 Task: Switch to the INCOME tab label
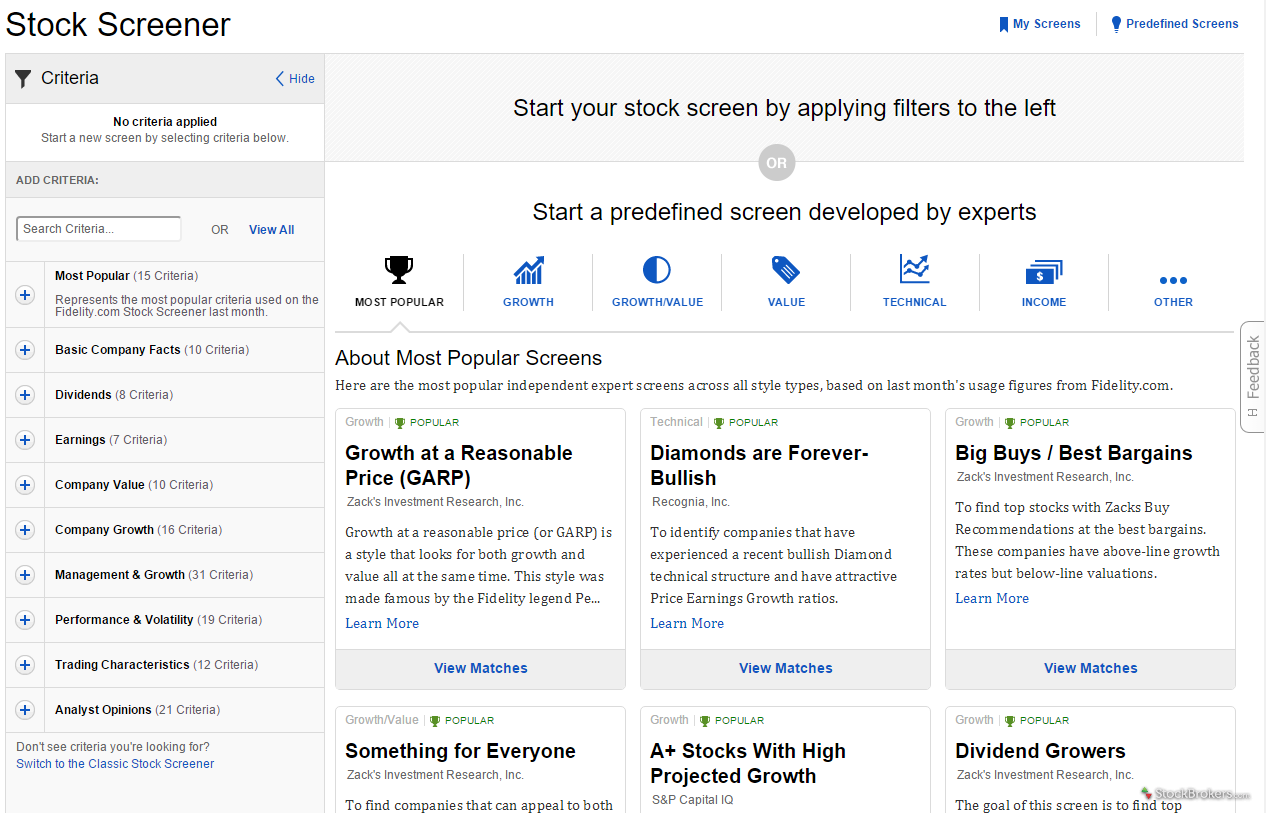1044,302
